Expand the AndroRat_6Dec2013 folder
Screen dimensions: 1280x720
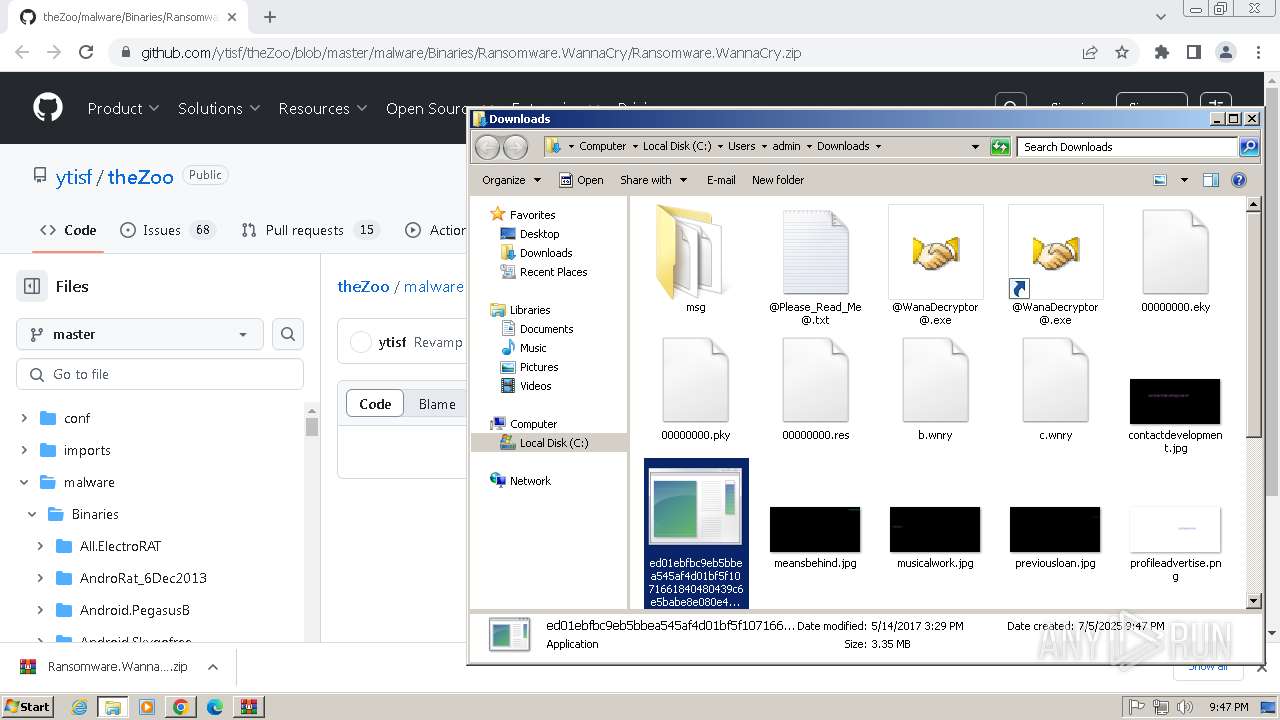coord(40,578)
